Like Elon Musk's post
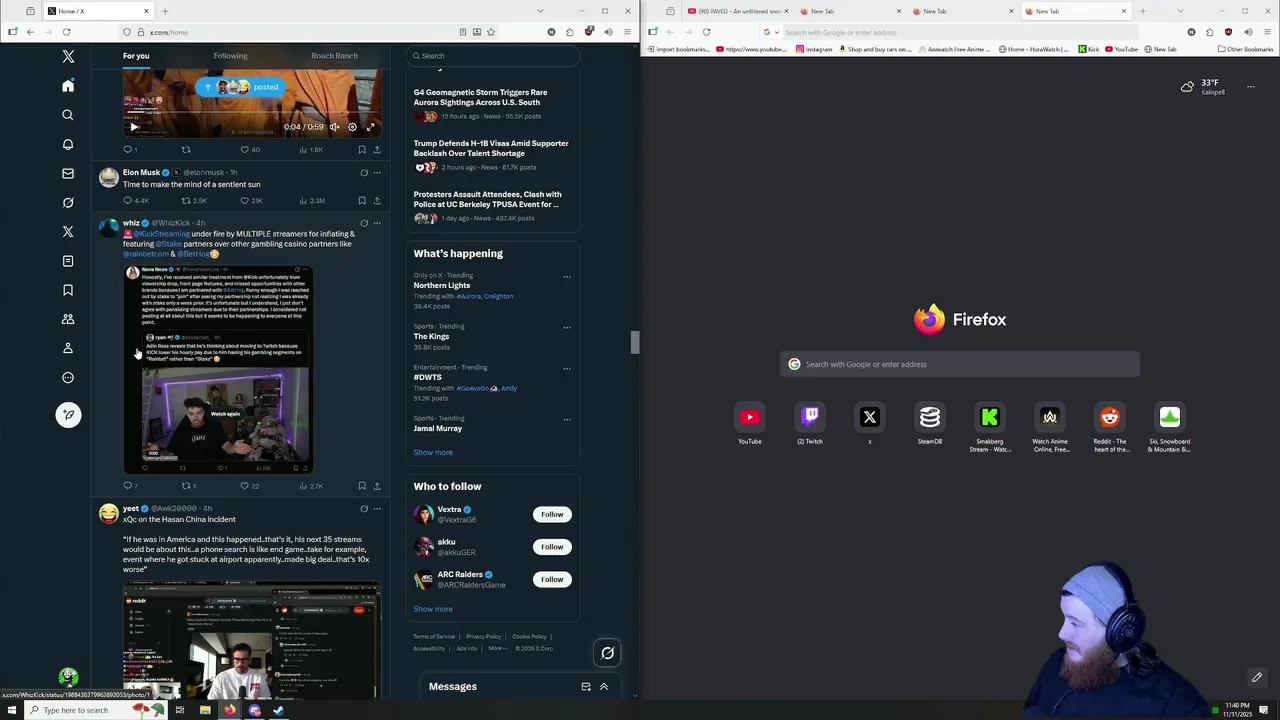The height and width of the screenshot is (720, 1280). tap(252, 200)
